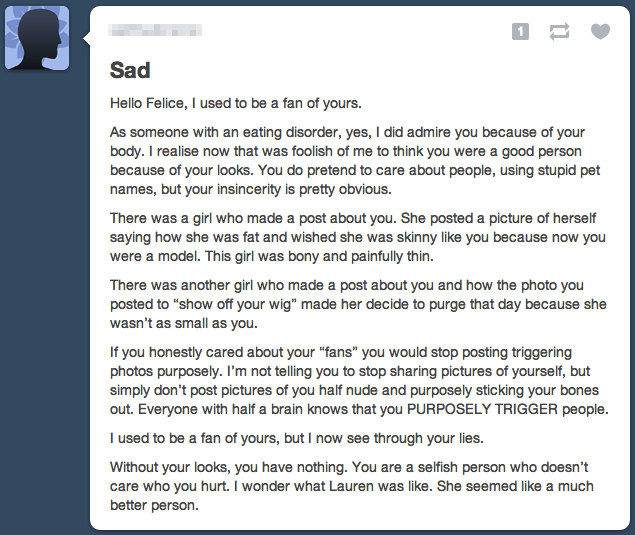Click the capitalized words "PURPOSELY TRIGGER"
The height and width of the screenshot is (535, 635).
click(x=482, y=409)
